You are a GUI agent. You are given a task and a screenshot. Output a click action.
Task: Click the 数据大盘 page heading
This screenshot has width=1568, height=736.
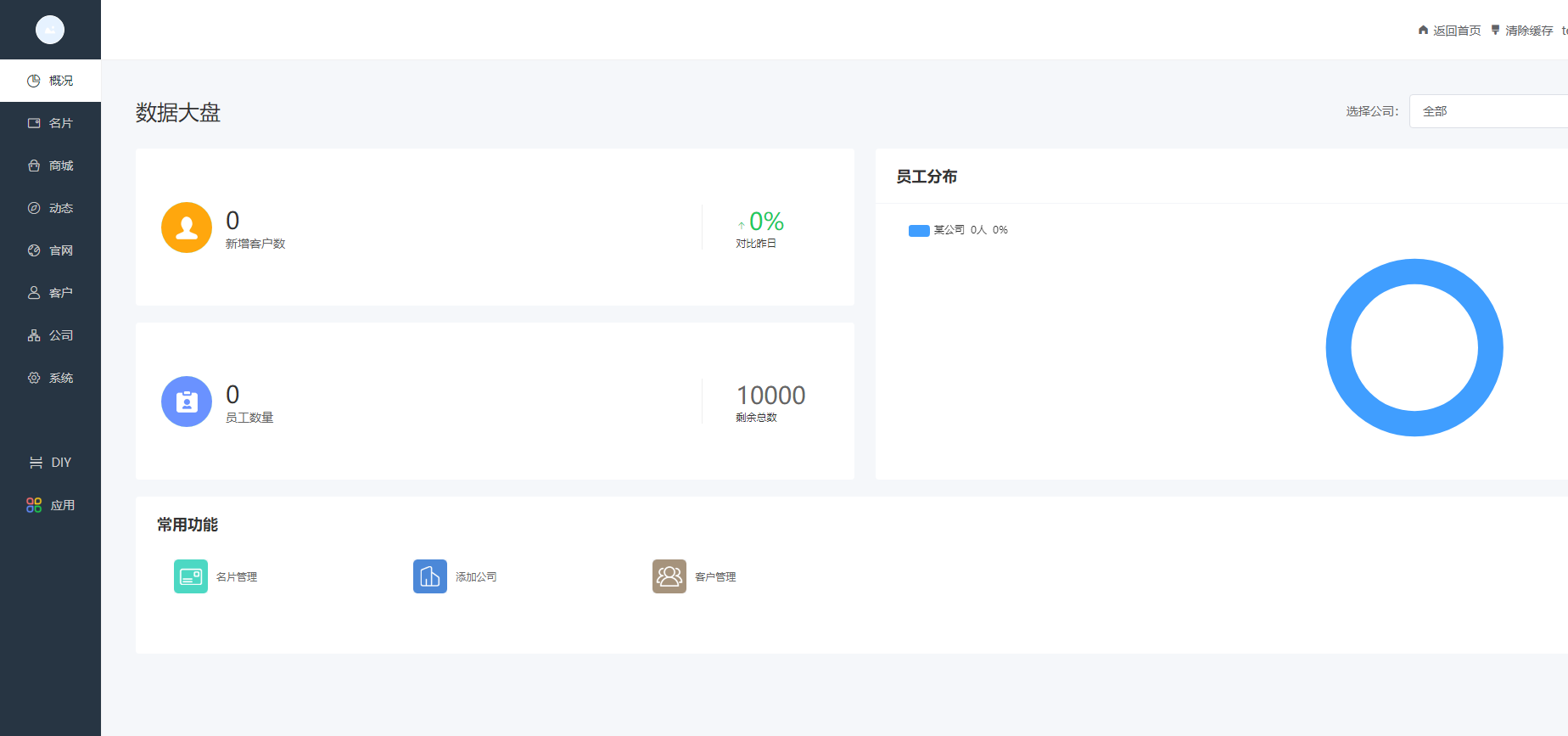point(178,112)
